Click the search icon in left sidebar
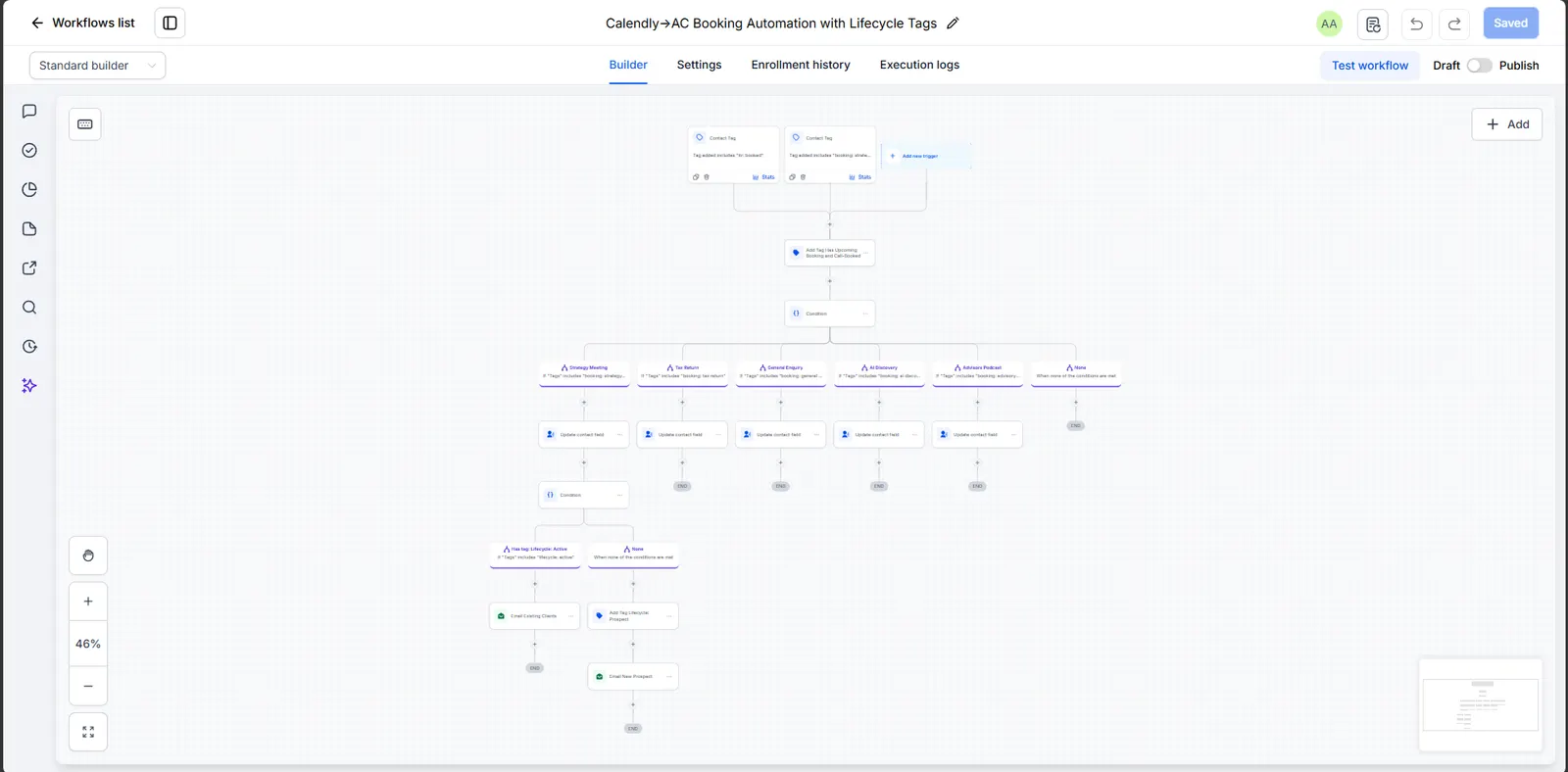Screen dimensions: 1568x772 pyautogui.click(x=29, y=308)
